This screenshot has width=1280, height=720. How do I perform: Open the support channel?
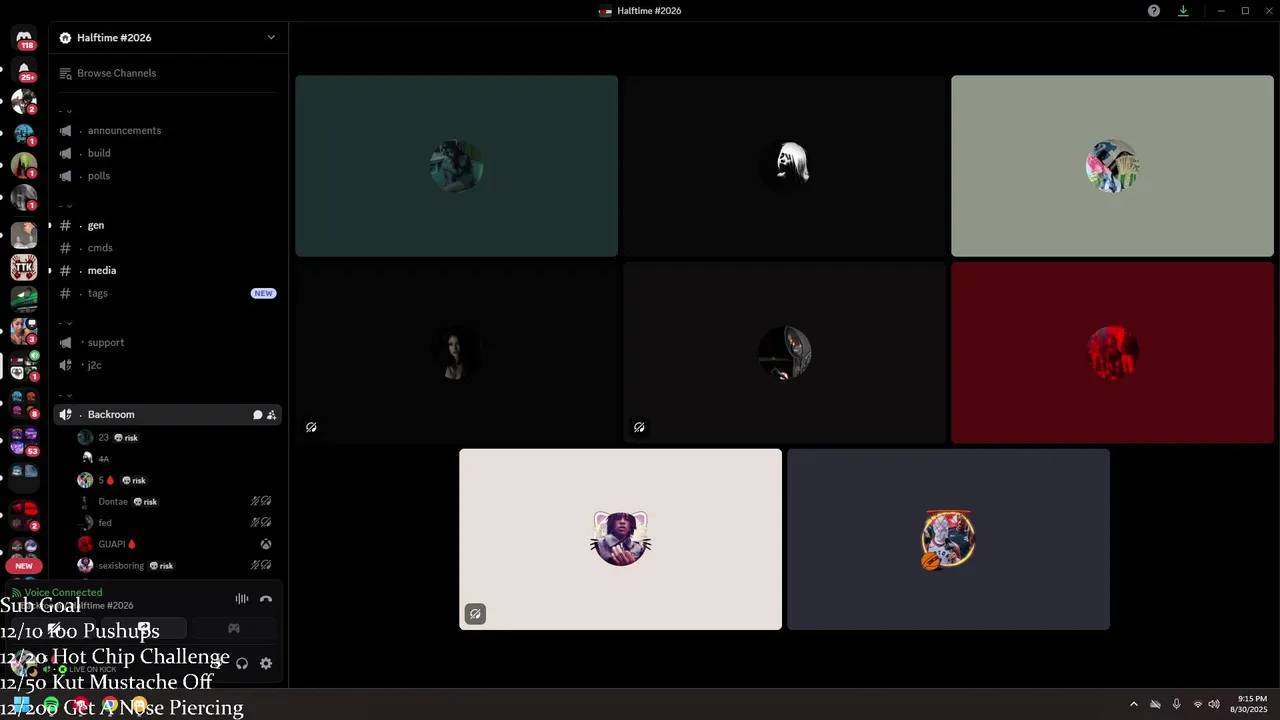(x=168, y=343)
